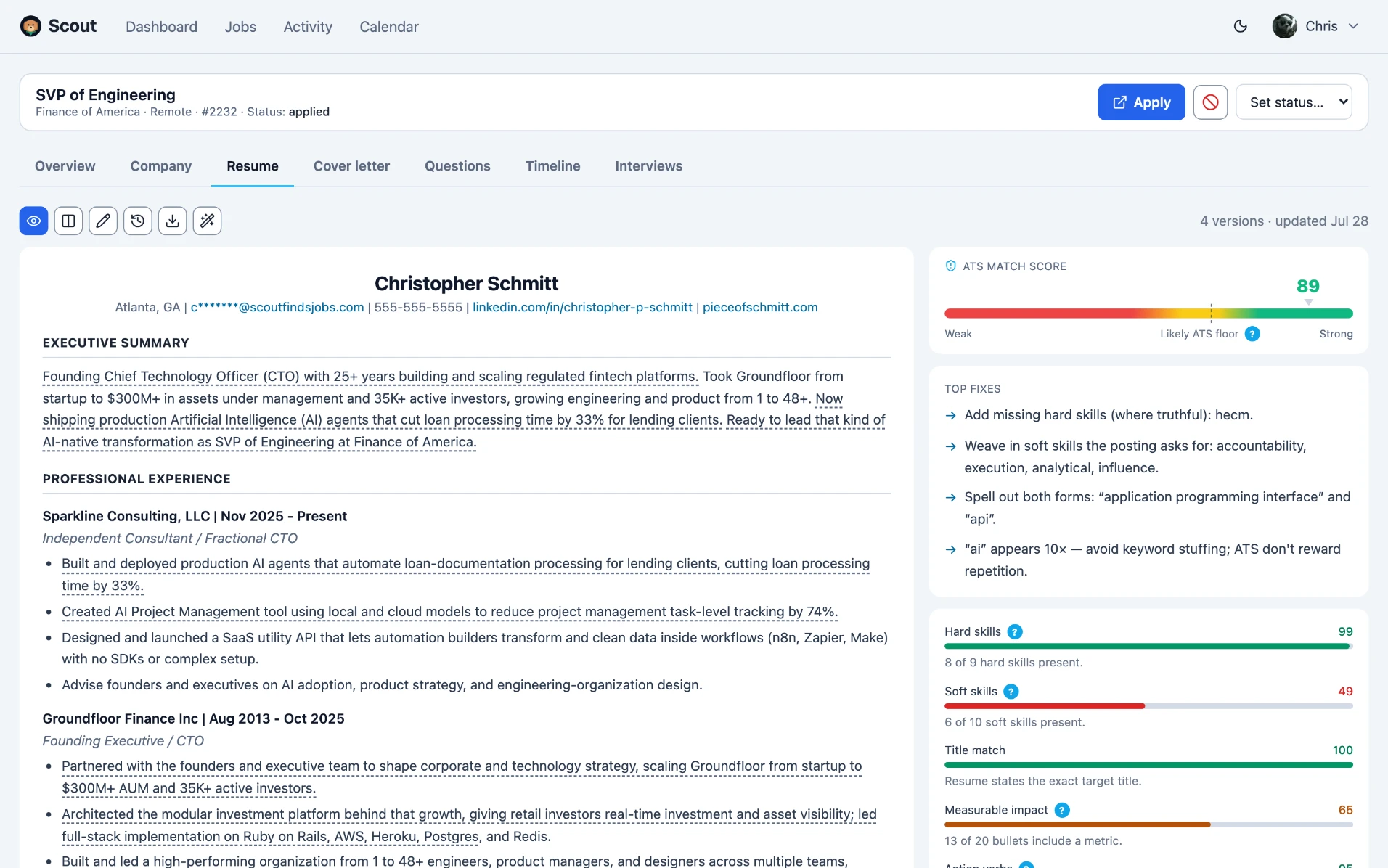Viewport: 1388px width, 868px height.
Task: Expand the Chris account menu chevron
Action: (x=1353, y=26)
